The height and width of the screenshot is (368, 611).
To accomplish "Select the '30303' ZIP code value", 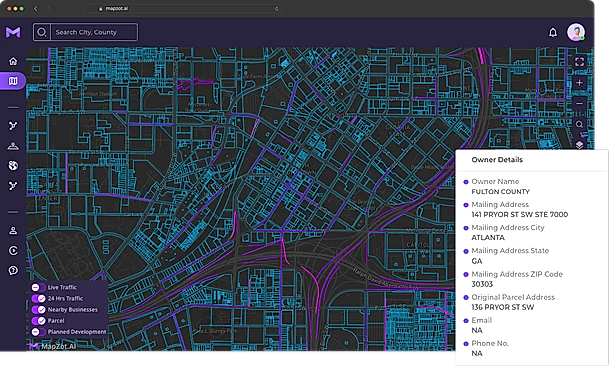I will (482, 284).
